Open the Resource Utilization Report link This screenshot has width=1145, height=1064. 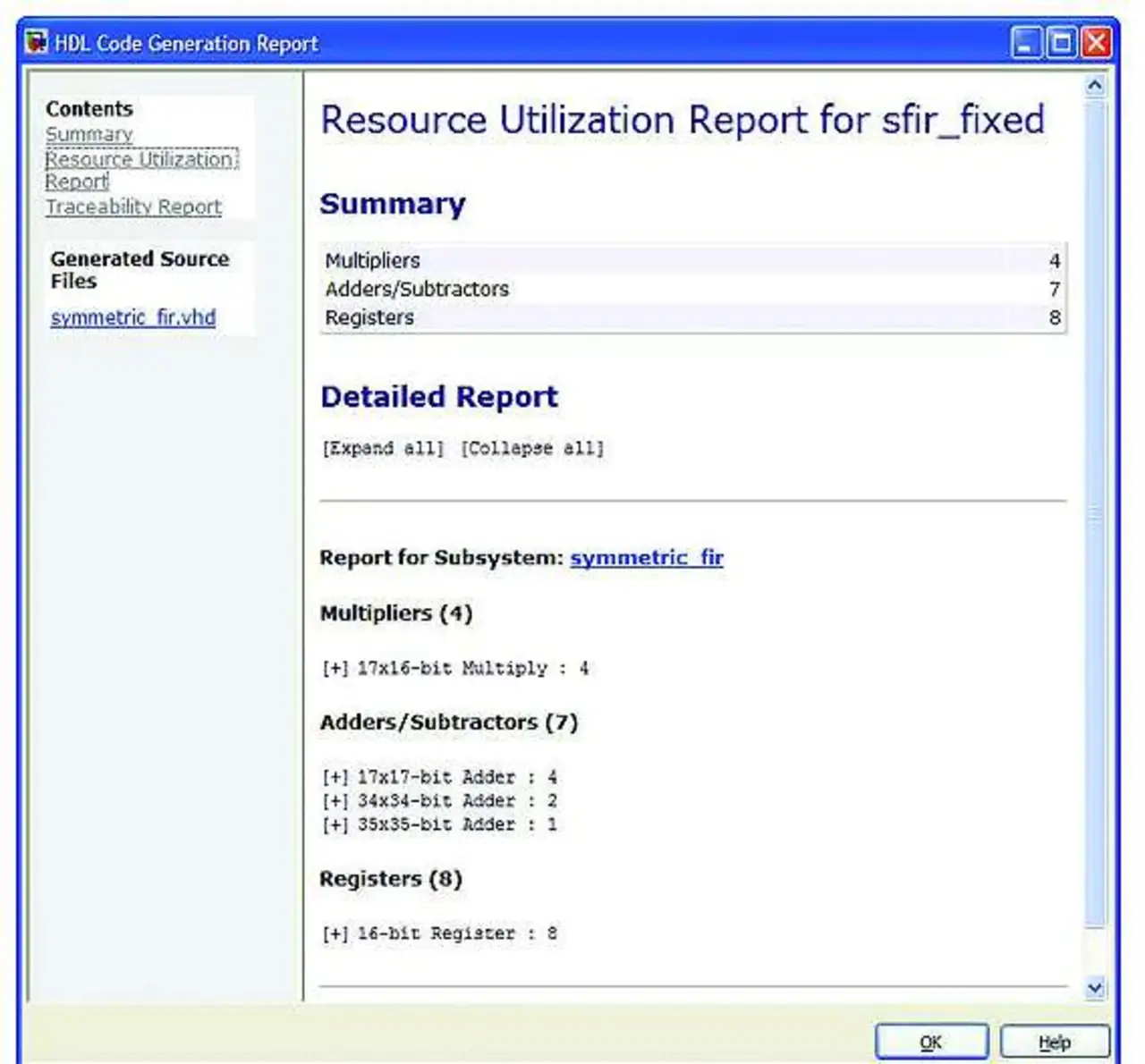[140, 160]
